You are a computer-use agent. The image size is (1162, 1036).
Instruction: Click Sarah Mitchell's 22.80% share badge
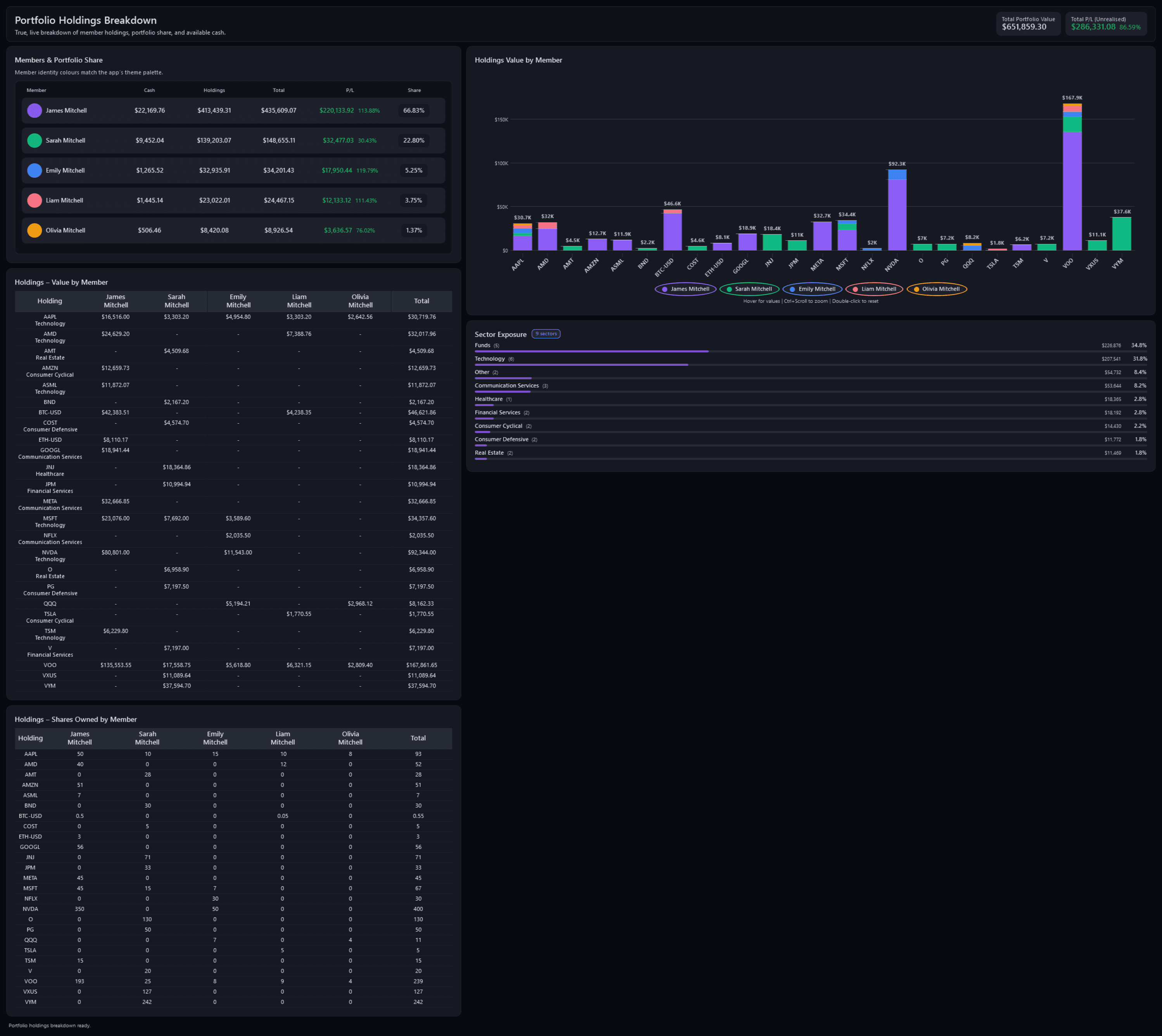[x=414, y=141]
